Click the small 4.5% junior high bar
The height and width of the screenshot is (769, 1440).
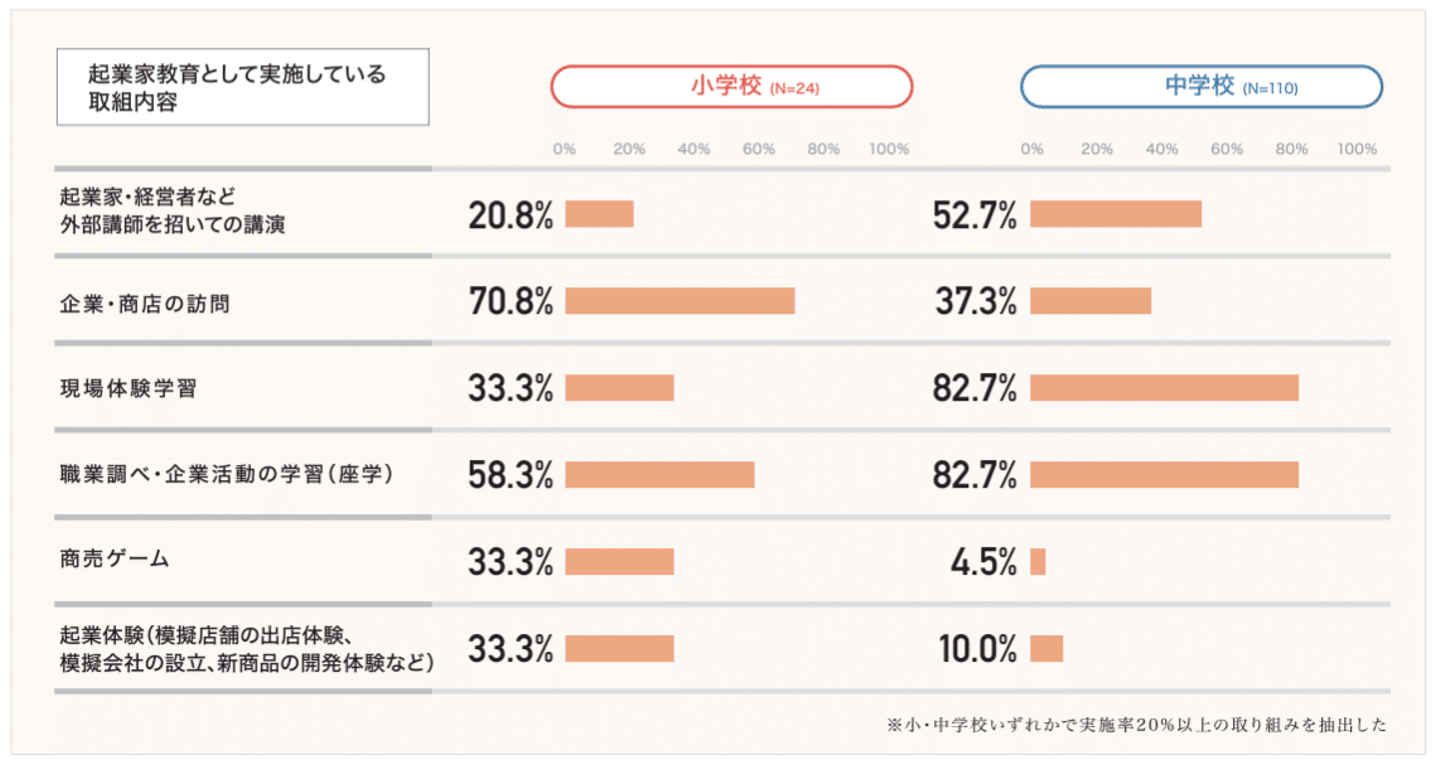tap(1038, 562)
